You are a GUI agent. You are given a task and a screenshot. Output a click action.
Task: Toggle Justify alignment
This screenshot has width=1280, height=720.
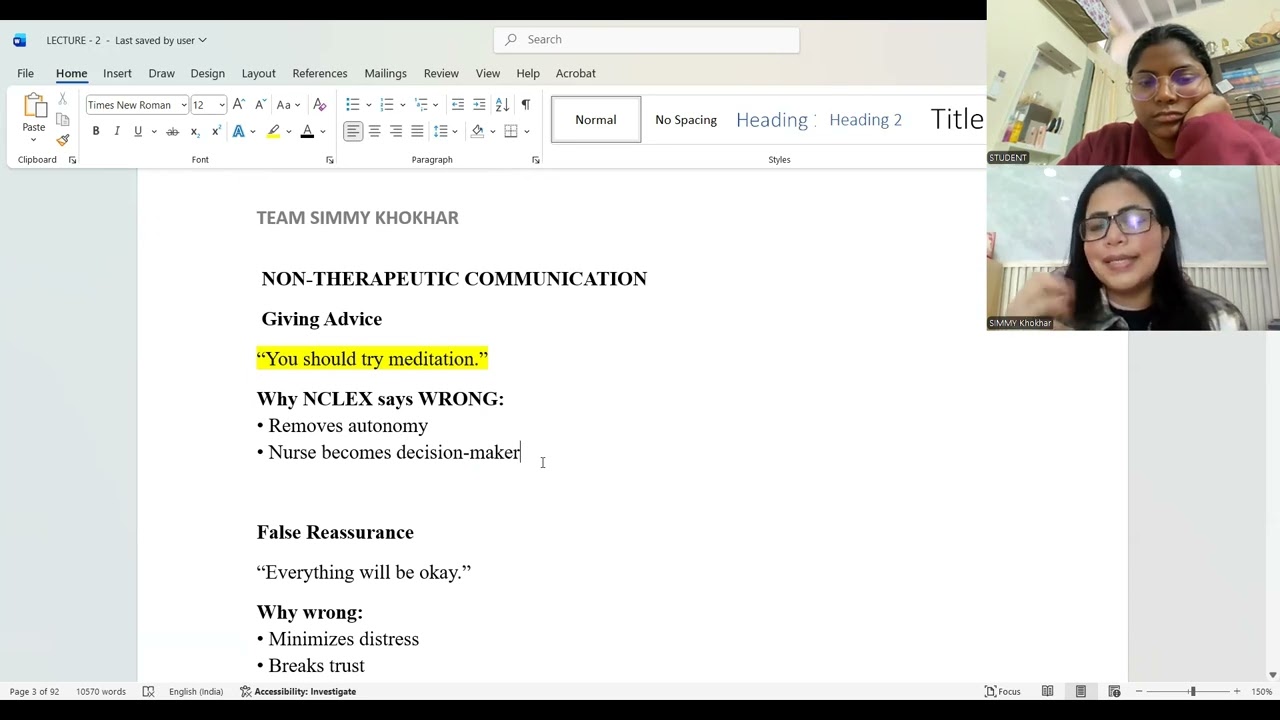tap(417, 131)
